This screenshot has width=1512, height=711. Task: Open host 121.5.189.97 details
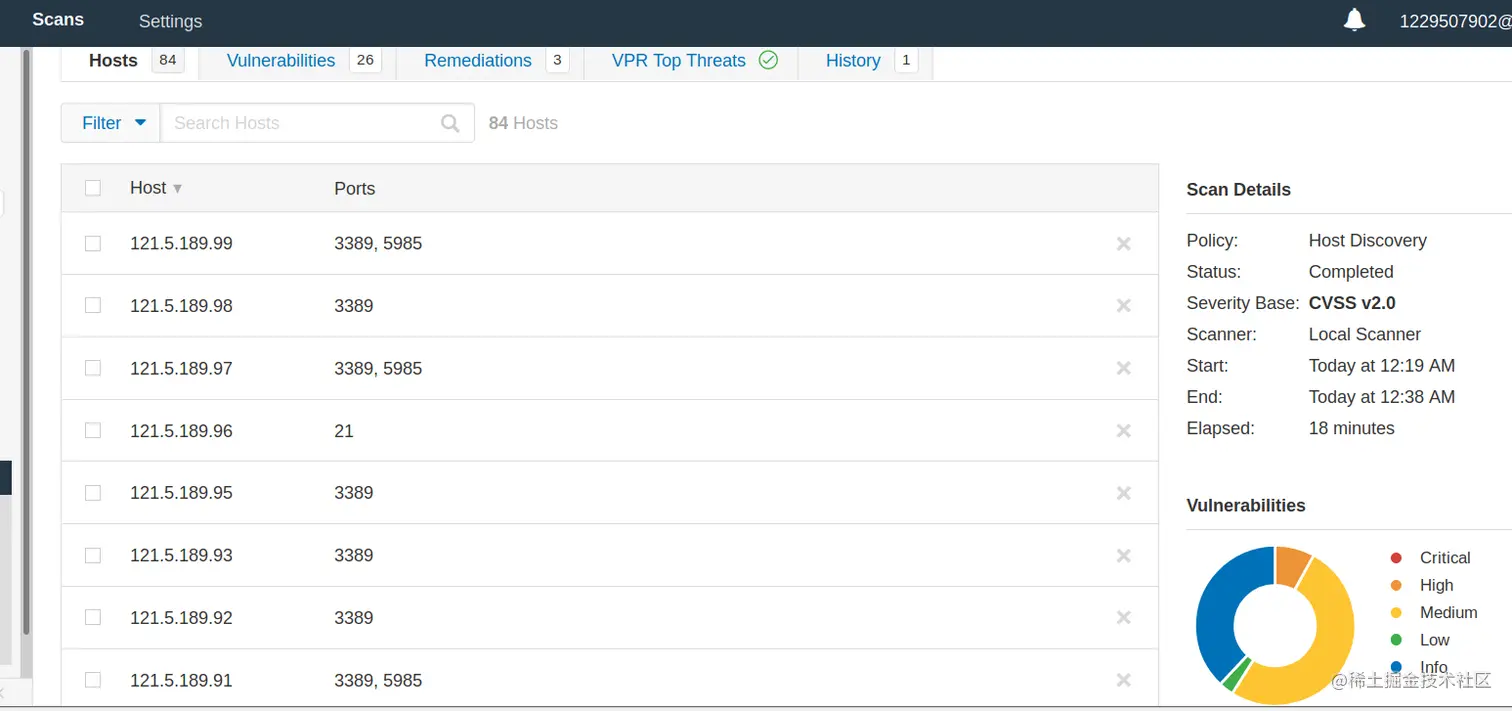(x=181, y=369)
